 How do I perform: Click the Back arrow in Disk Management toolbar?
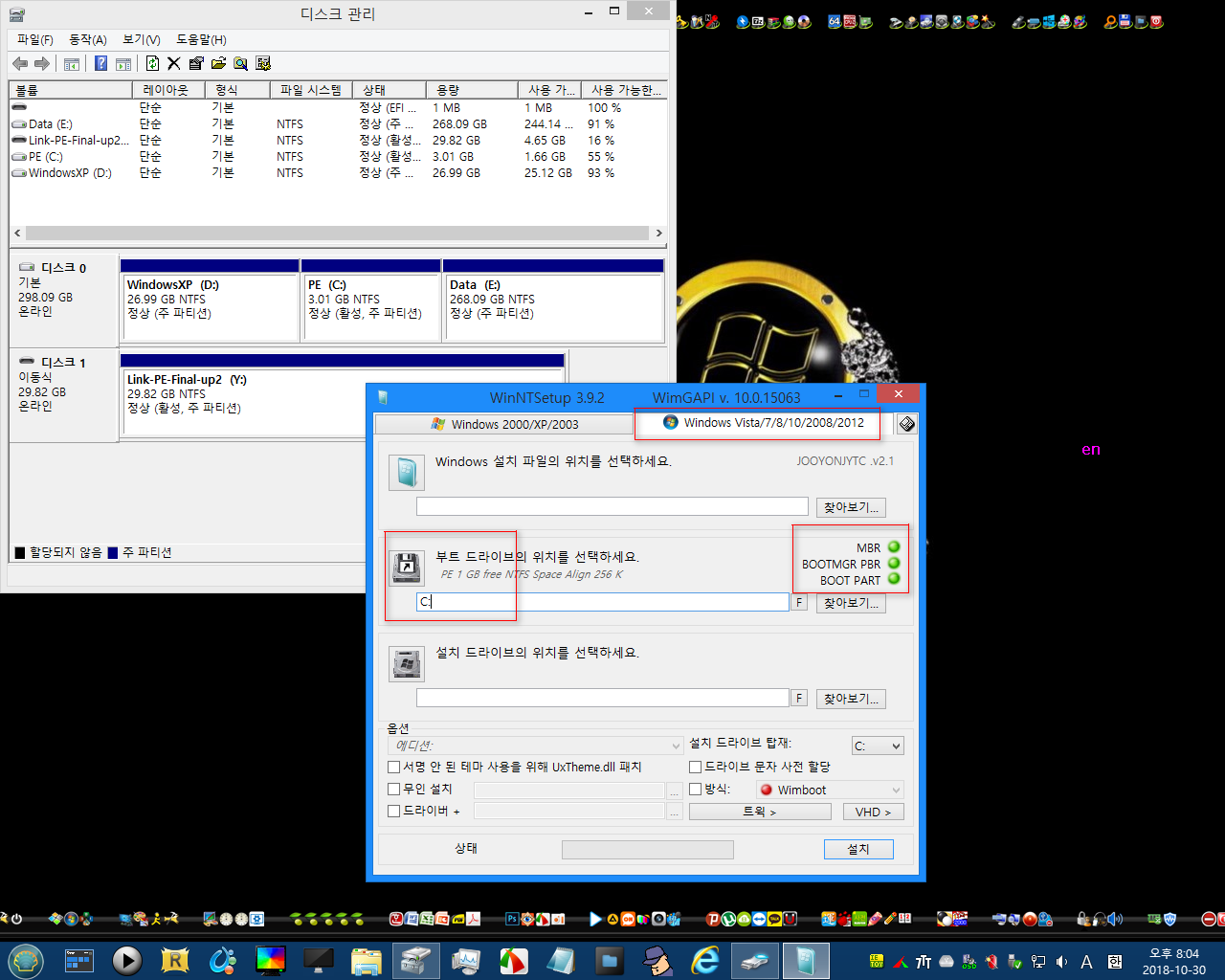pyautogui.click(x=20, y=63)
